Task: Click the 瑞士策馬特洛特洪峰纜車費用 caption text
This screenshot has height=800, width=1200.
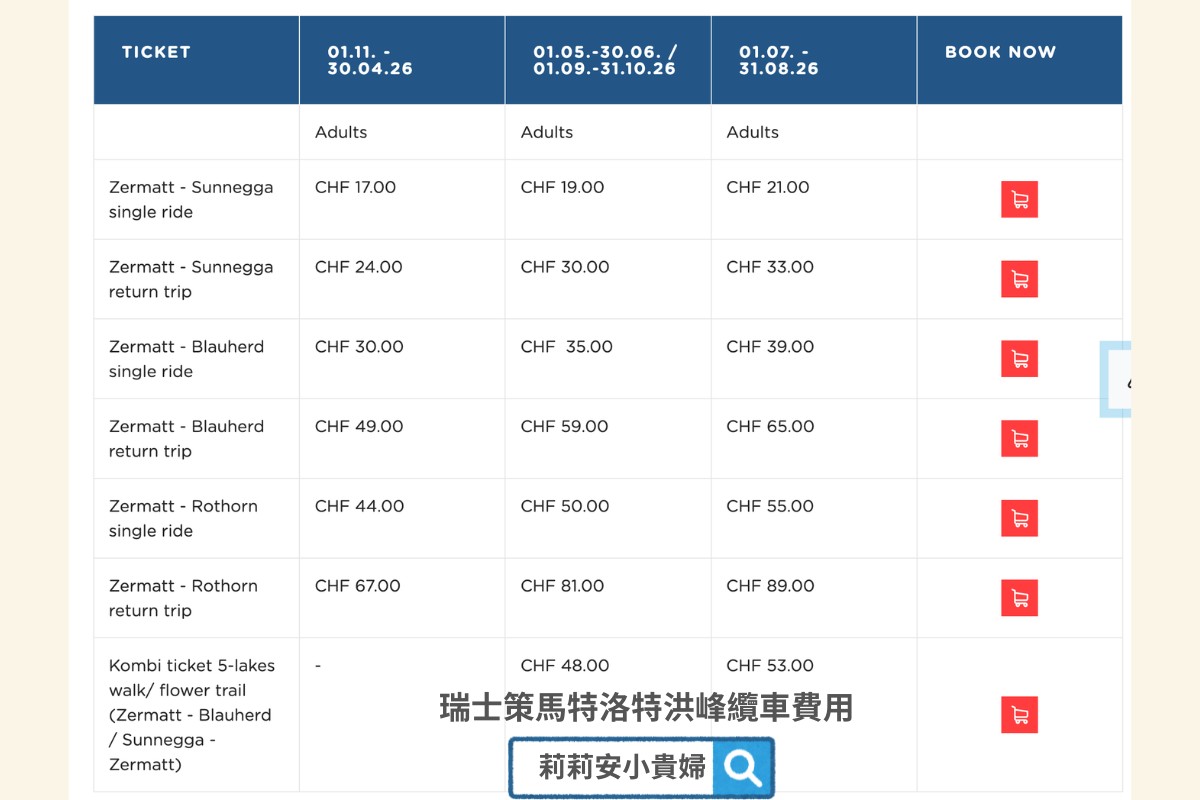Action: click(646, 708)
